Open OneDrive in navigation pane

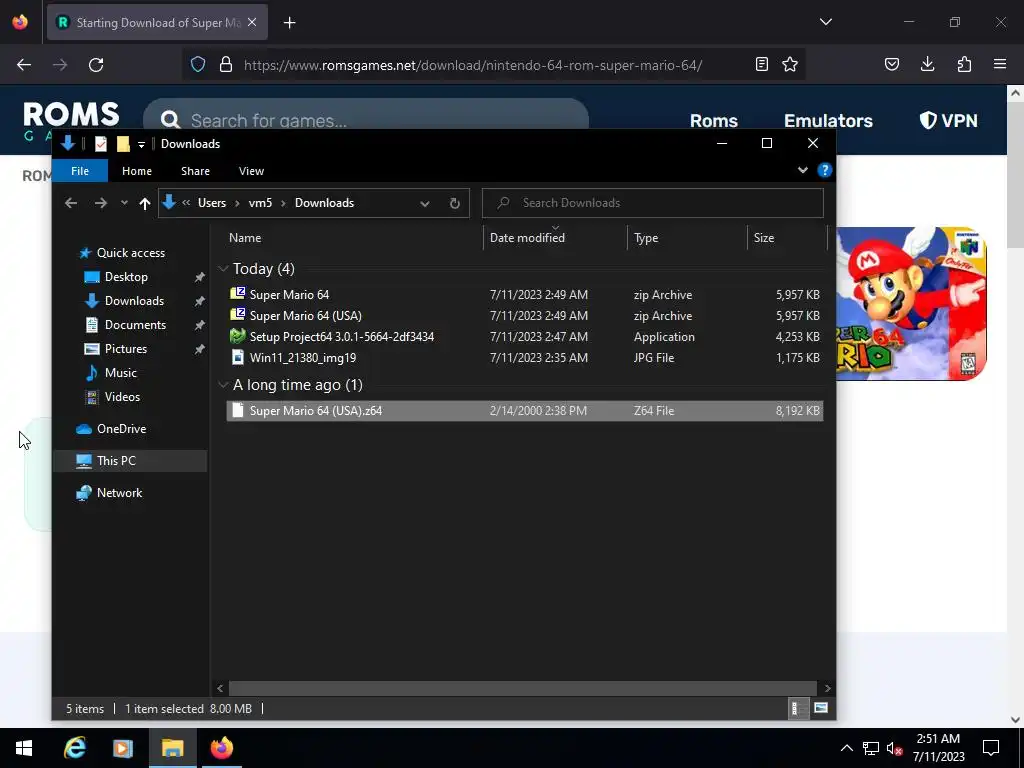point(121,429)
